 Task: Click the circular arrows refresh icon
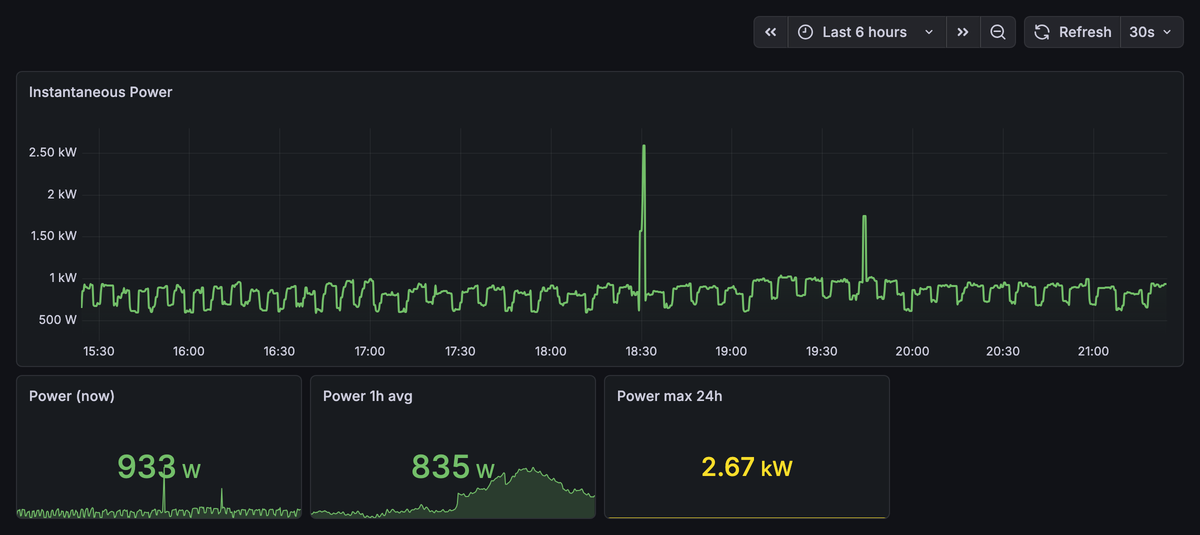click(x=1042, y=32)
